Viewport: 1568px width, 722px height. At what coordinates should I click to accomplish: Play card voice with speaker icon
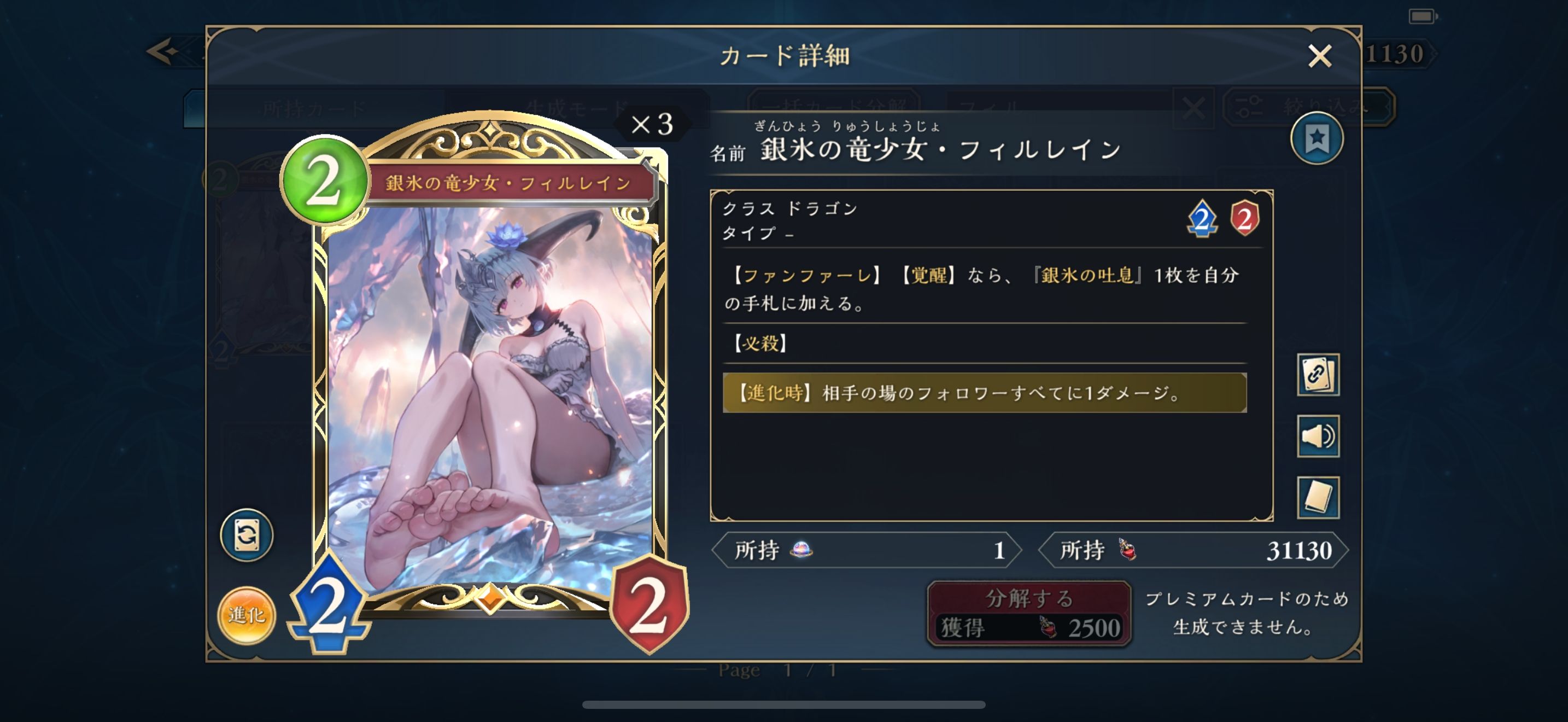[x=1318, y=436]
